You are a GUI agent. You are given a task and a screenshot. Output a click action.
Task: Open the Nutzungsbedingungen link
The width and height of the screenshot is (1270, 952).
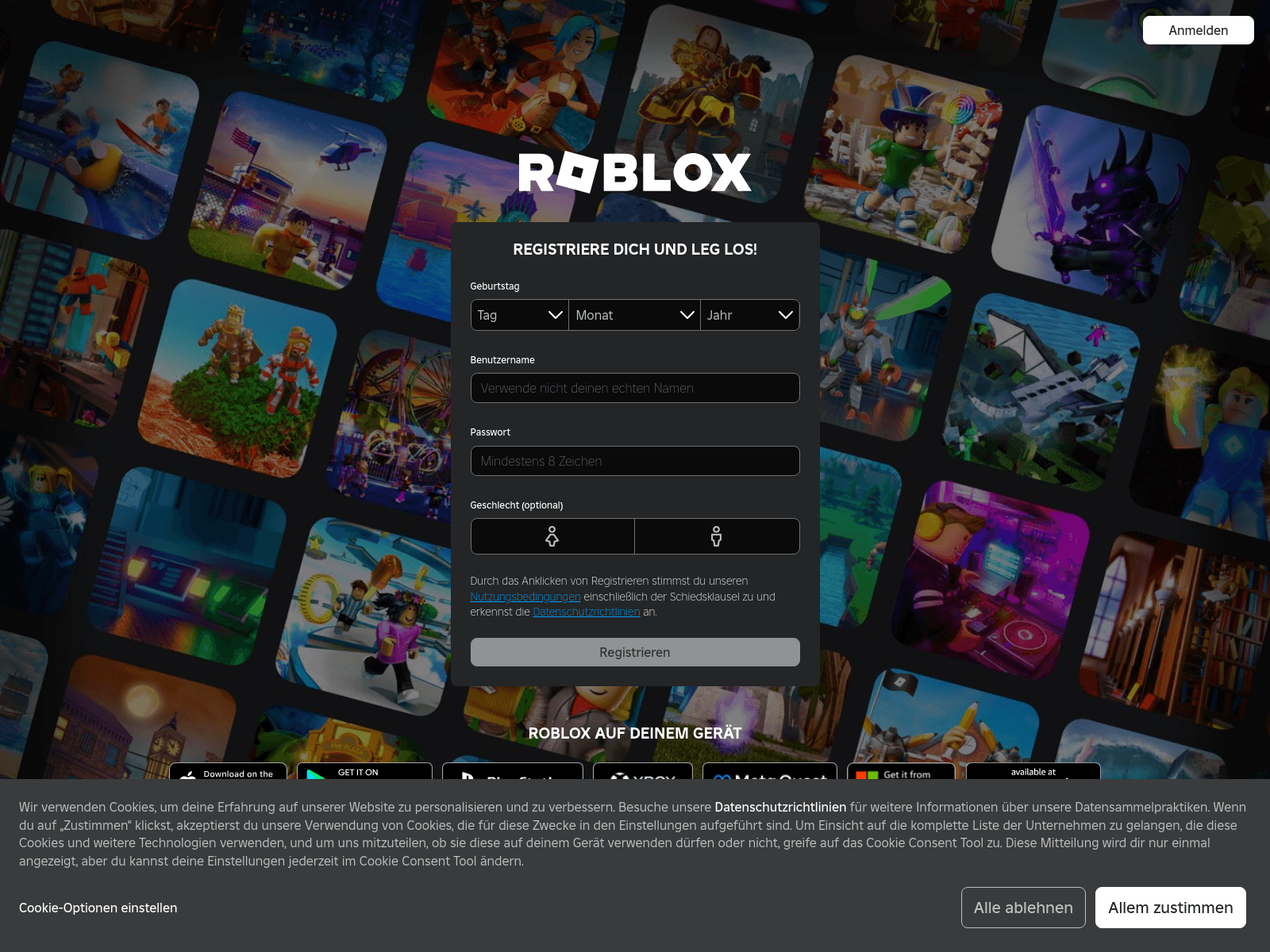pos(525,597)
